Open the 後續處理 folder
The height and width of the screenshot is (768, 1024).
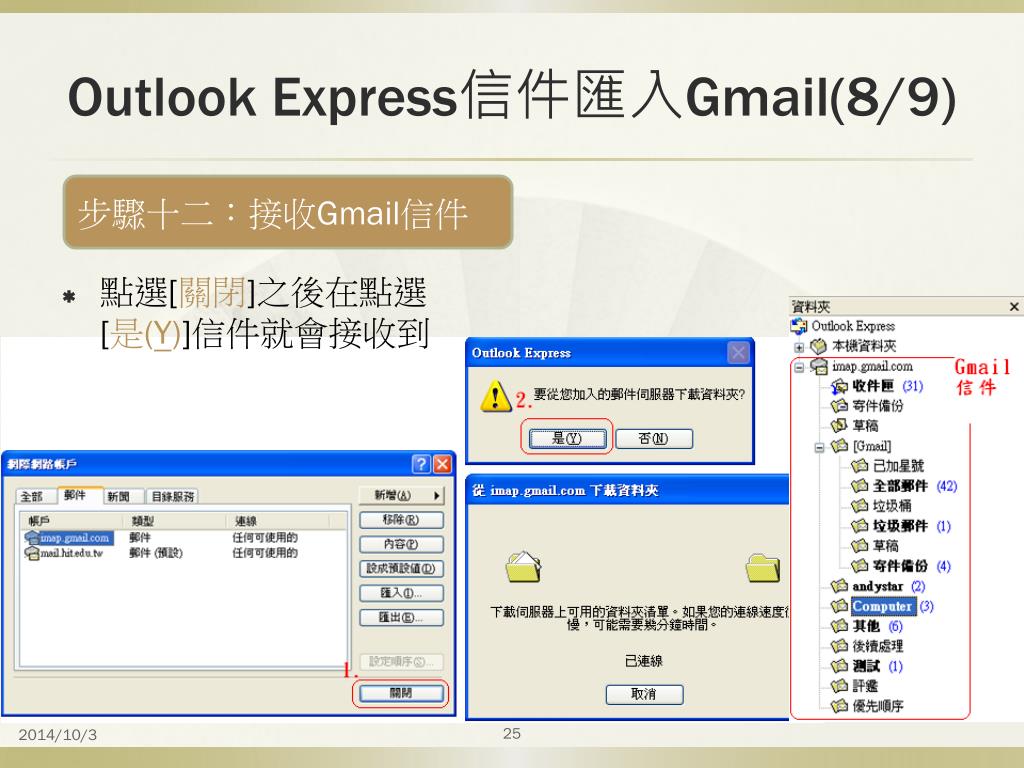click(878, 646)
